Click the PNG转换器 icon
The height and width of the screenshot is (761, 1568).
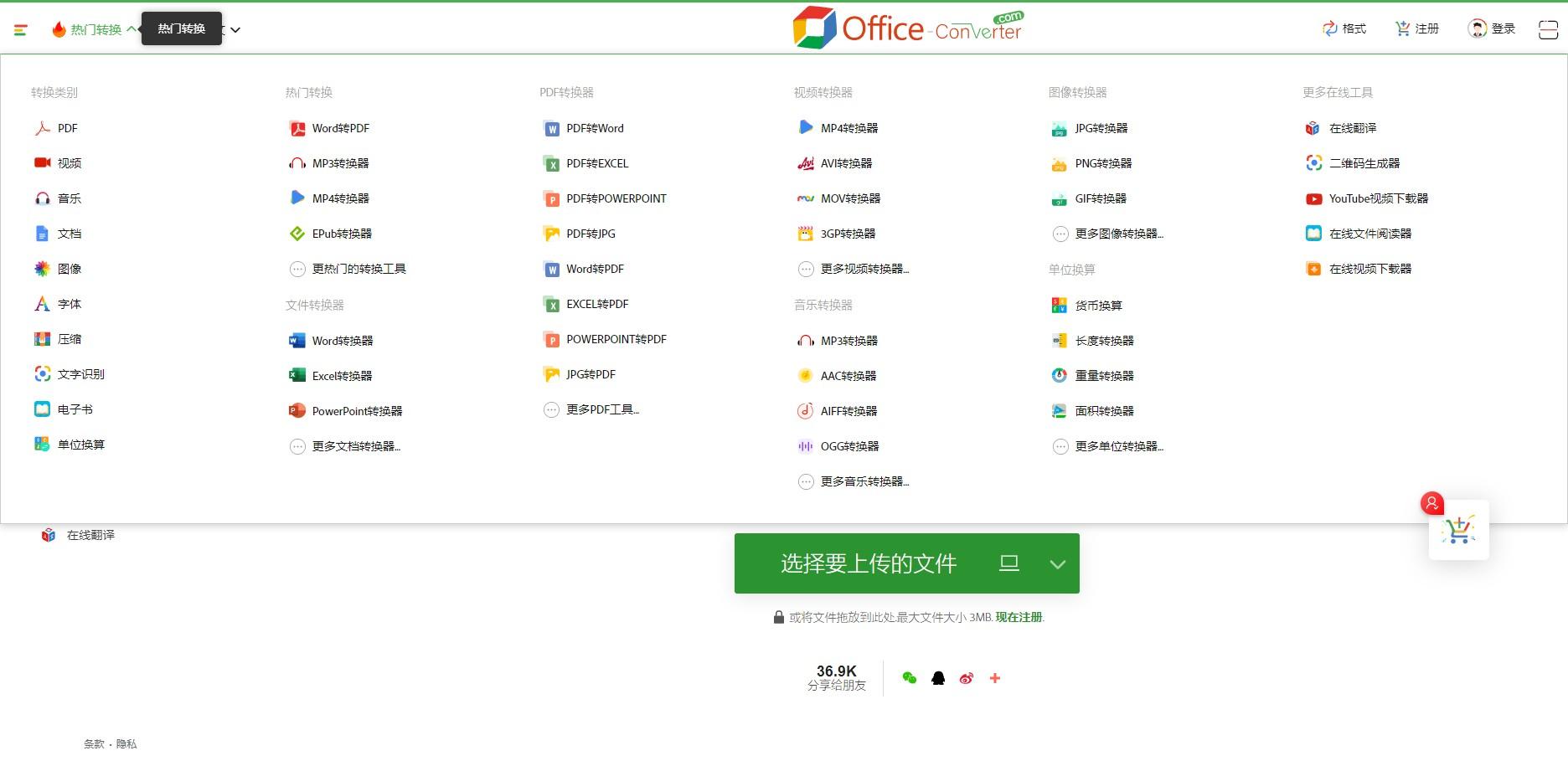[x=1060, y=163]
